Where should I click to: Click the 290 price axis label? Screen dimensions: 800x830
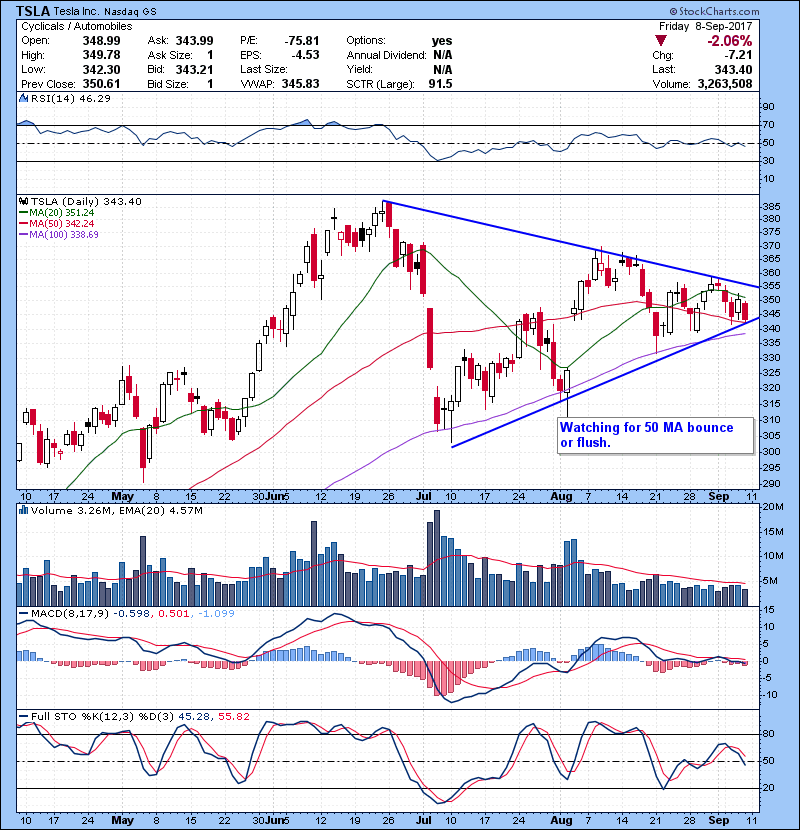pyautogui.click(x=771, y=484)
